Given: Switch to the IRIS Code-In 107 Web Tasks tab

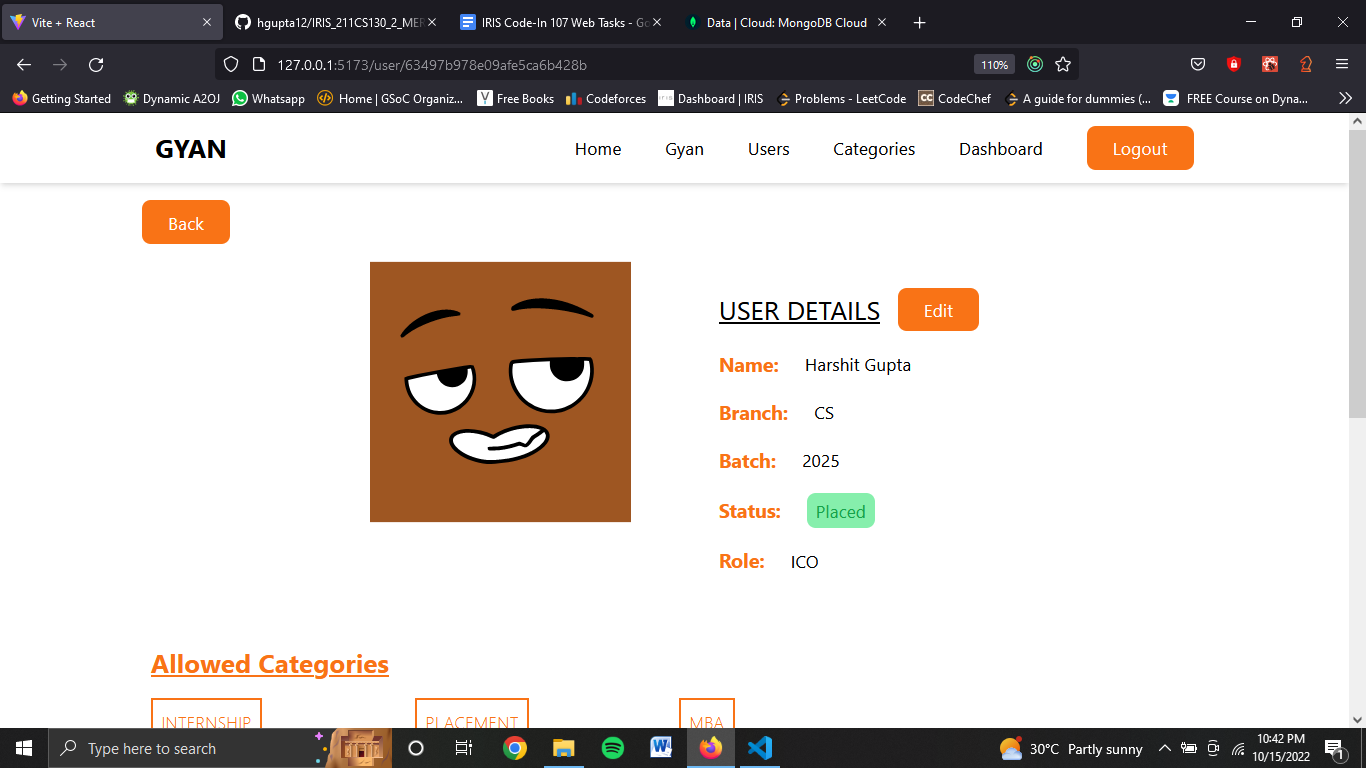Looking at the screenshot, I should click(x=560, y=22).
